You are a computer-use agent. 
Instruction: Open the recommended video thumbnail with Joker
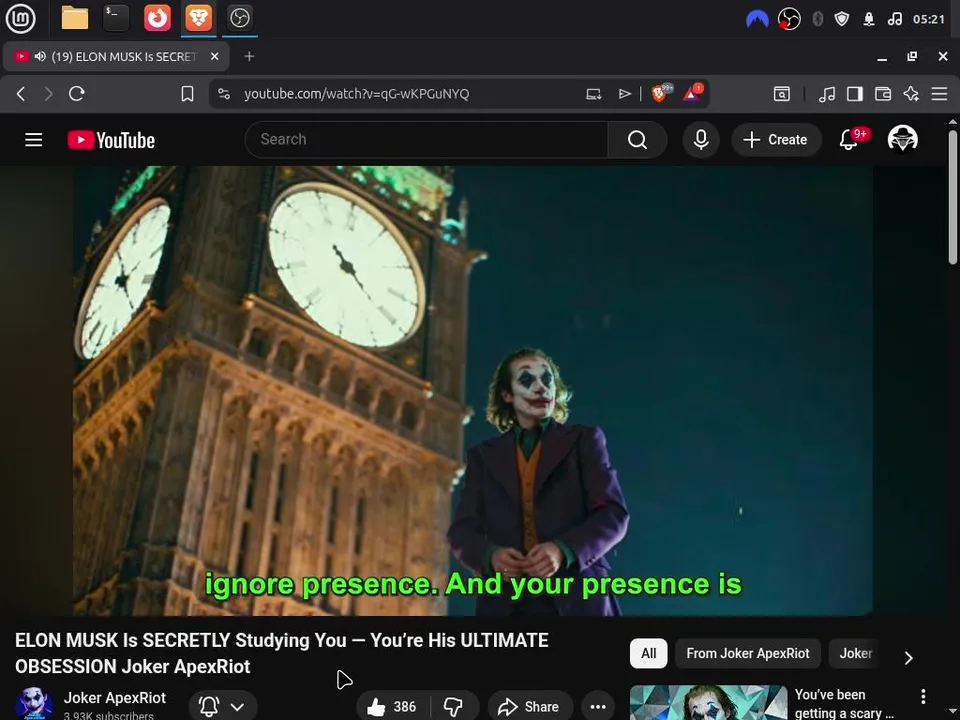tap(708, 702)
